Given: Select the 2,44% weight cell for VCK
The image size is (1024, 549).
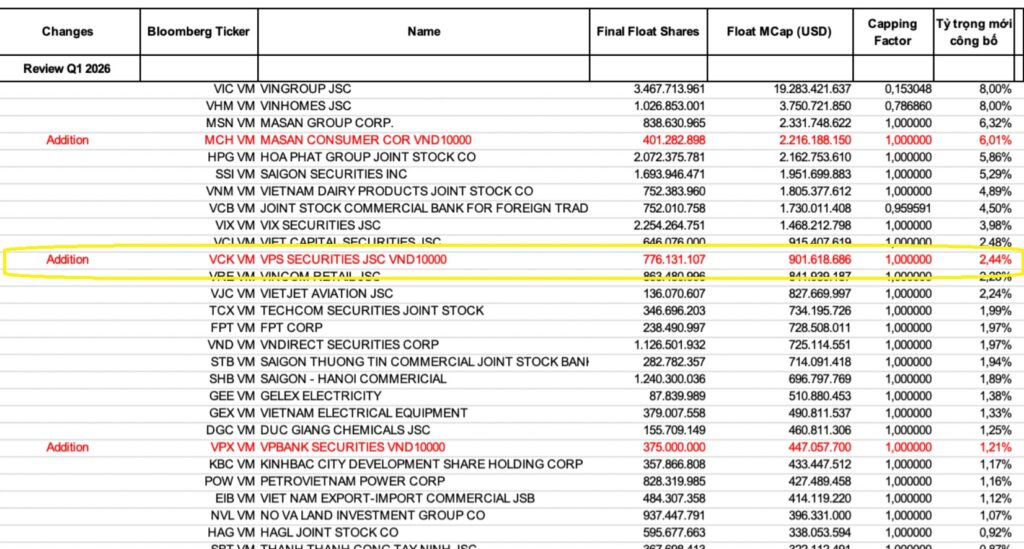Looking at the screenshot, I should click(995, 259).
